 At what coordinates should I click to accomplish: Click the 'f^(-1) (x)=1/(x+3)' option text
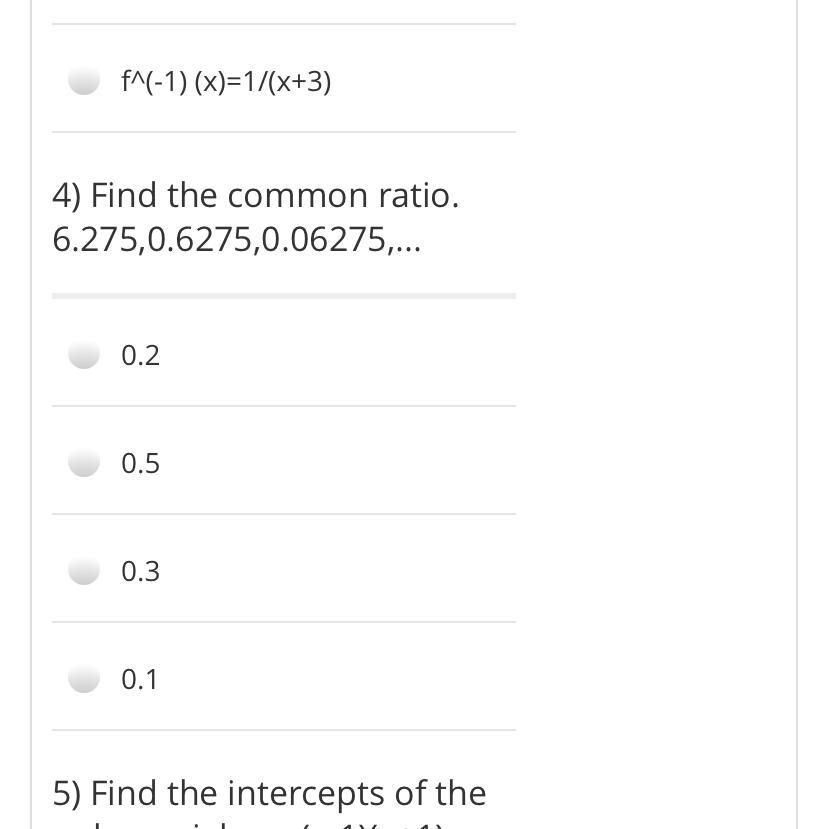point(226,82)
